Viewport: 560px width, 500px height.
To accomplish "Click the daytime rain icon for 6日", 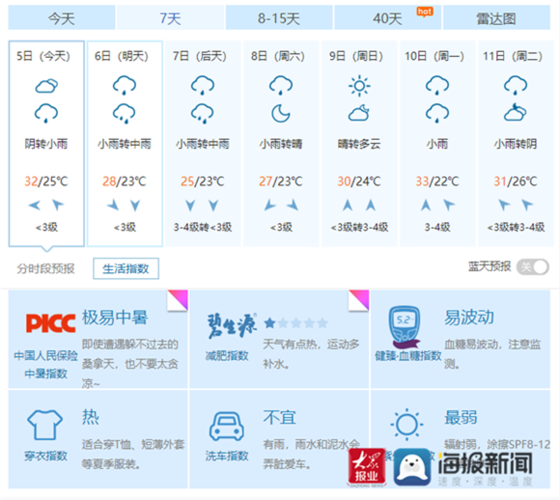I will [x=124, y=85].
